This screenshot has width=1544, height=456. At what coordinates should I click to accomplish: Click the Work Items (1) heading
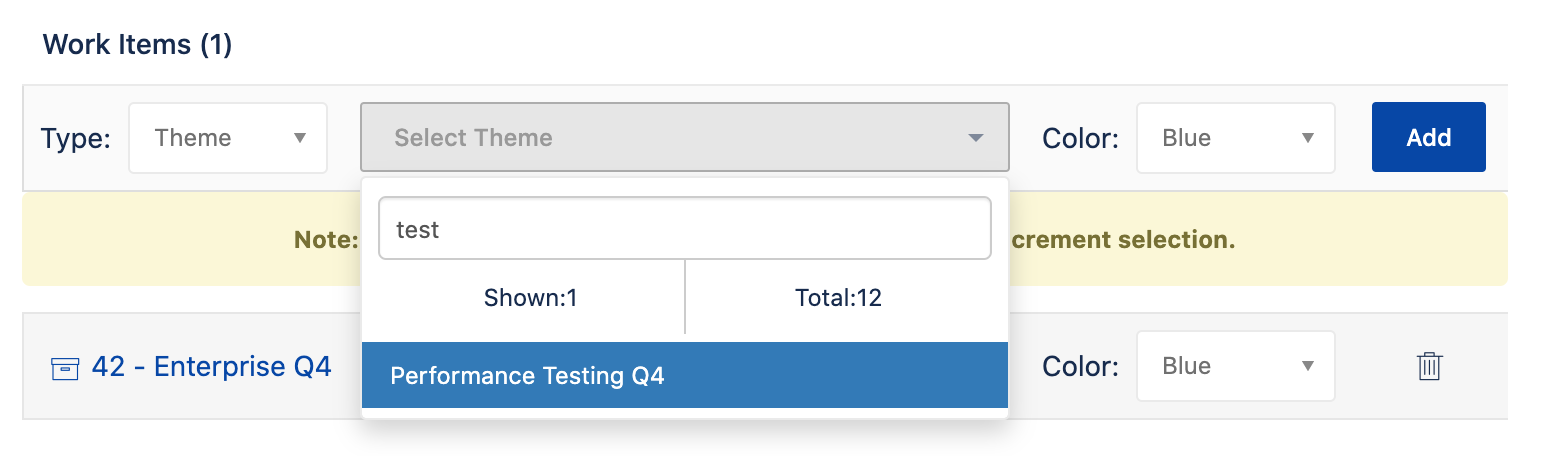click(138, 45)
